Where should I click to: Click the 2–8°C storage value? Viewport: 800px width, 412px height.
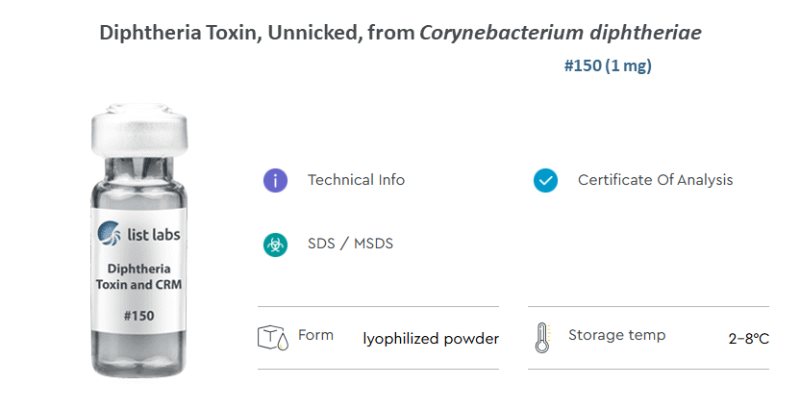pos(748,339)
